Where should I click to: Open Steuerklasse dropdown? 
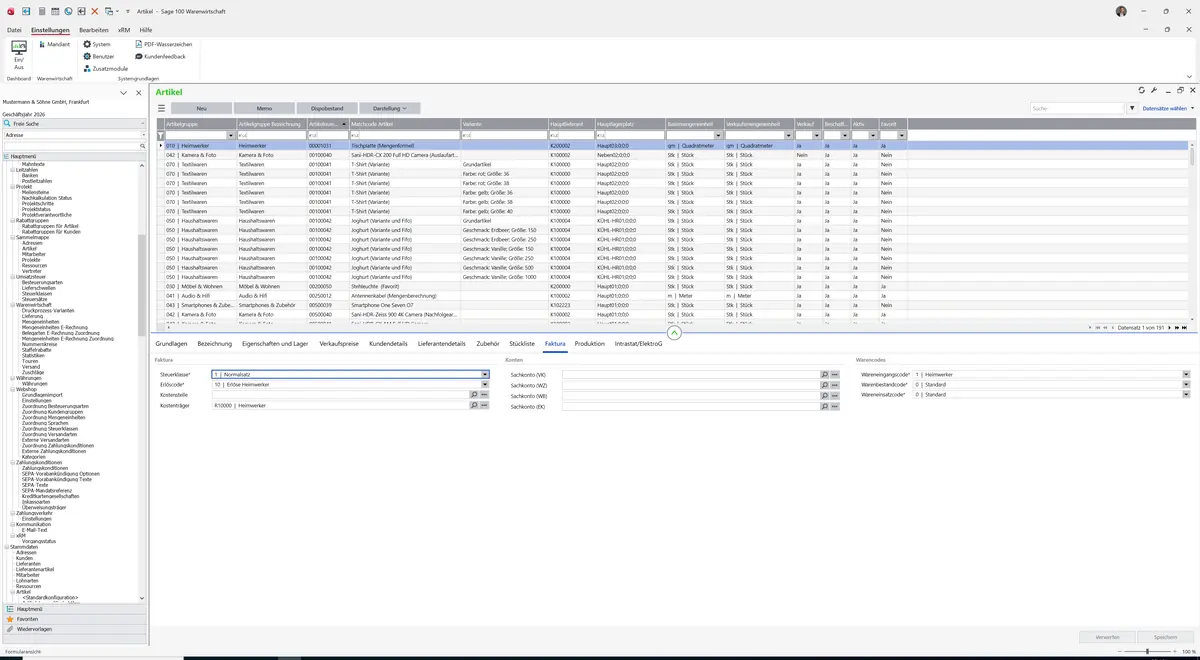click(x=485, y=374)
